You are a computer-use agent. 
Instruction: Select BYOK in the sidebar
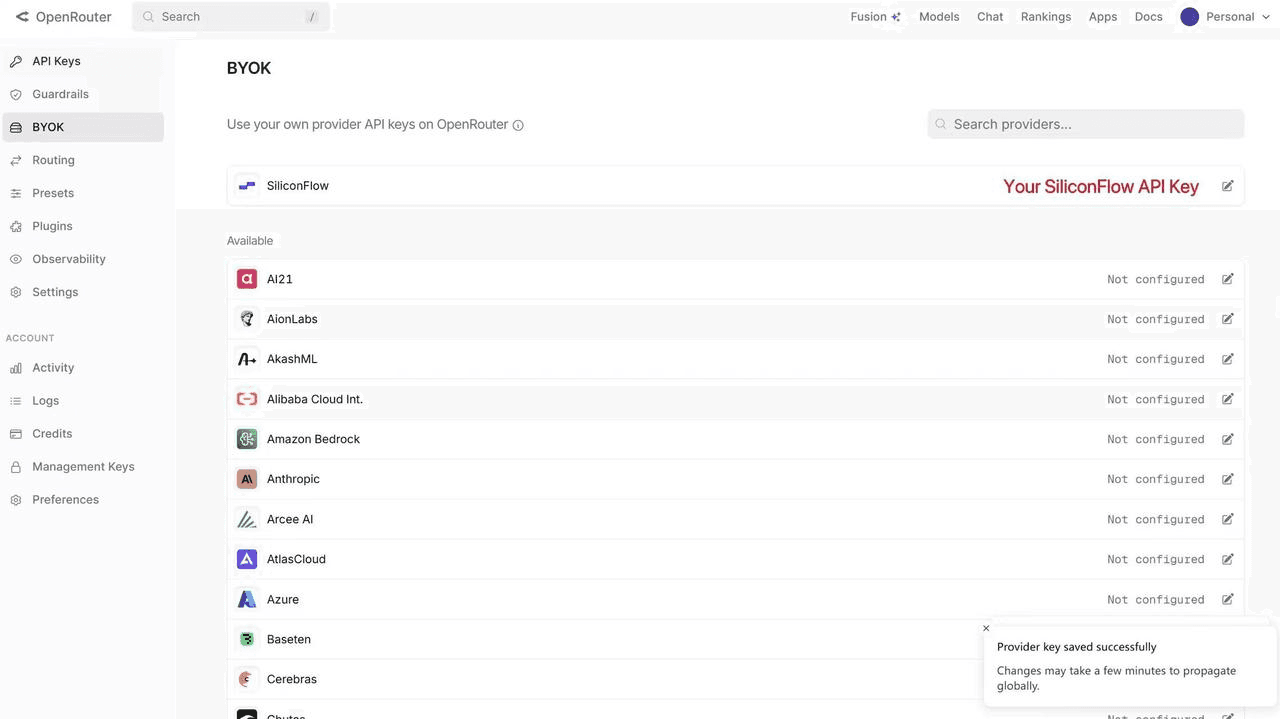(82, 127)
